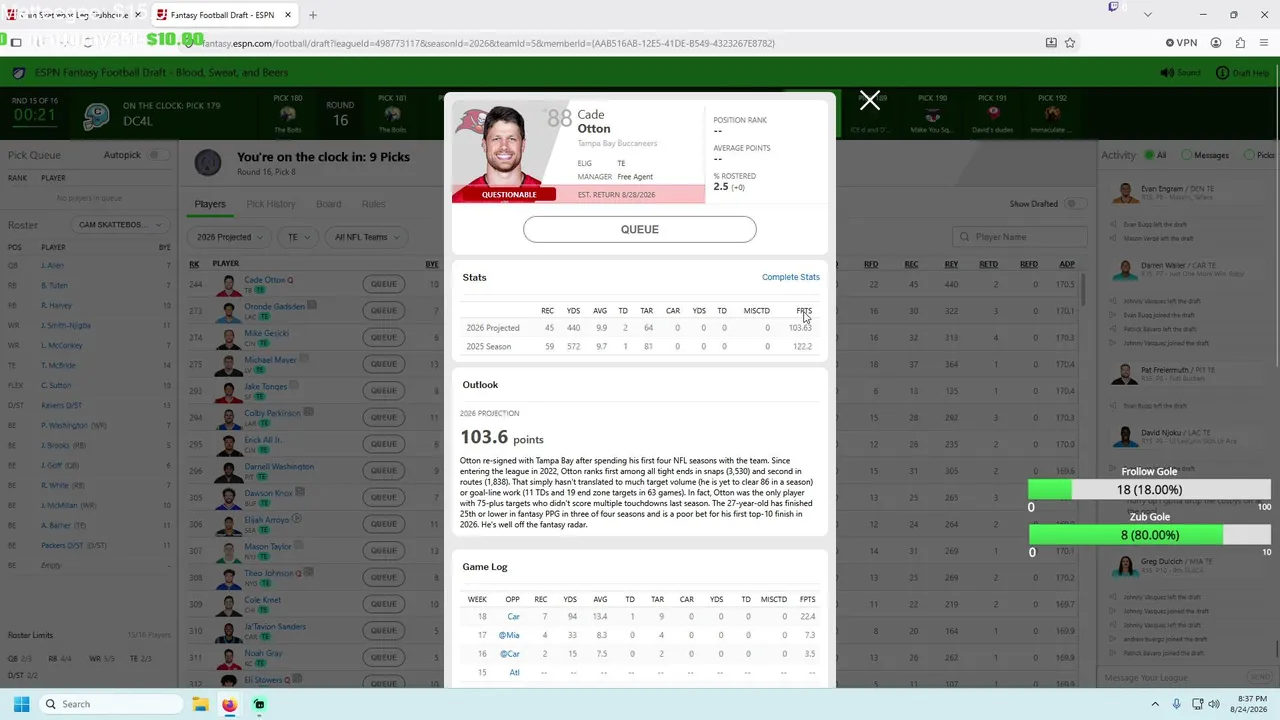Click the Pick 191 David's dudes team logo

click(993, 115)
